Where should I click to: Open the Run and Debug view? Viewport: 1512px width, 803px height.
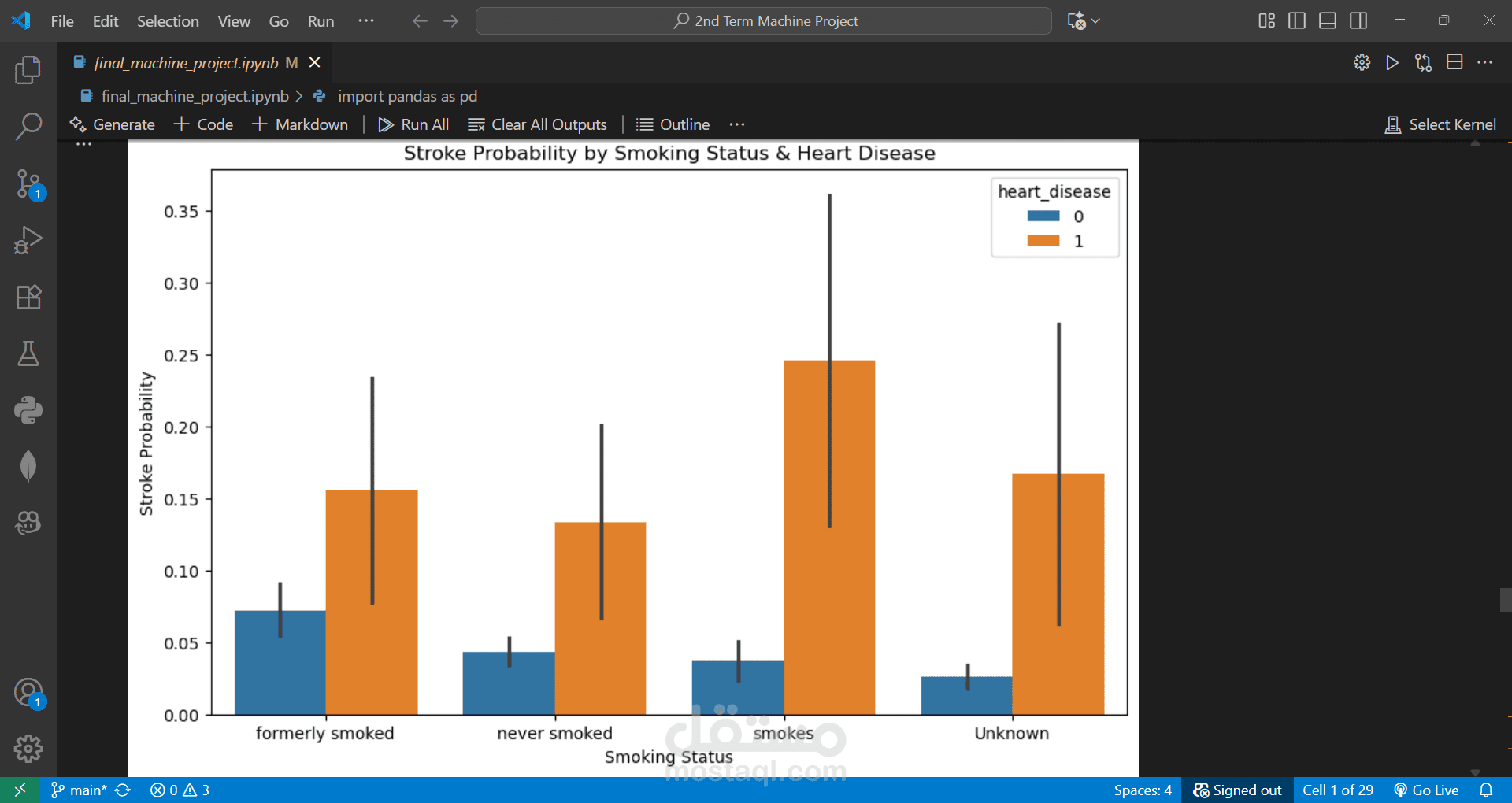pyautogui.click(x=28, y=240)
